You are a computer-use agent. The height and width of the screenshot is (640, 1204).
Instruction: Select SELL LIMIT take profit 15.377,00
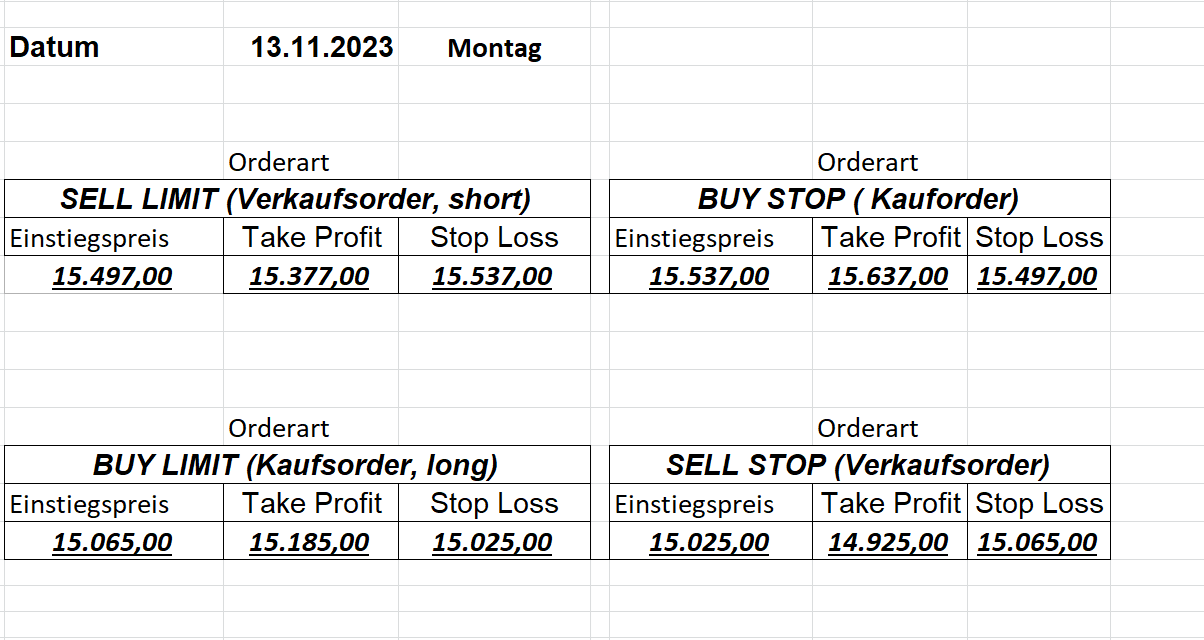pos(309,276)
